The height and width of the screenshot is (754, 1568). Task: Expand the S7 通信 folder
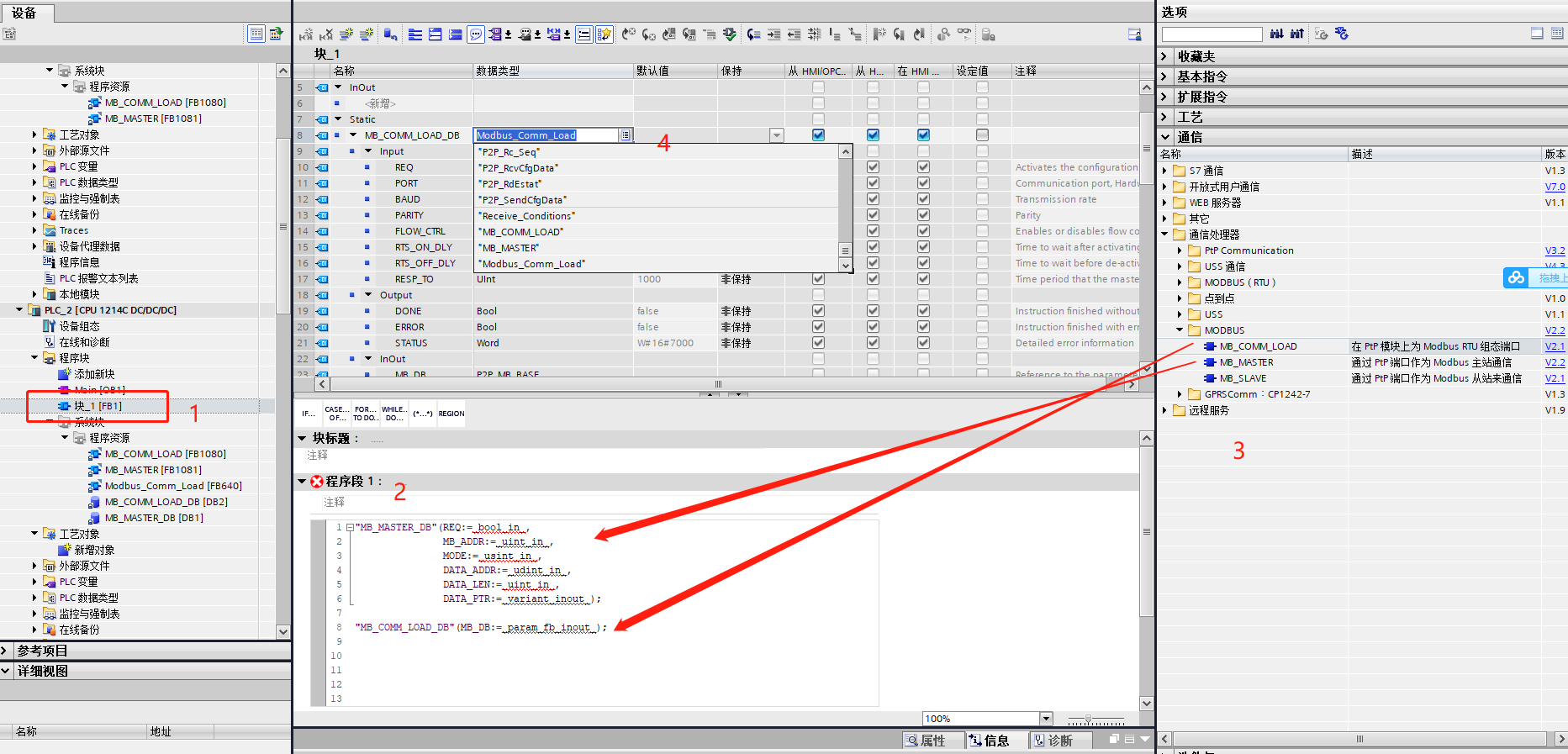click(1165, 171)
